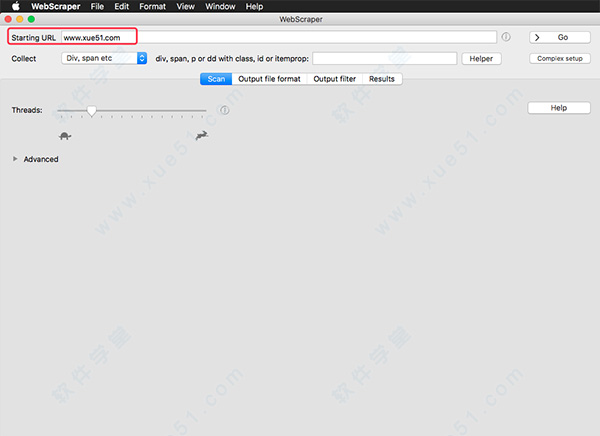Open the Edit menu
This screenshot has width=600, height=436.
(122, 6)
